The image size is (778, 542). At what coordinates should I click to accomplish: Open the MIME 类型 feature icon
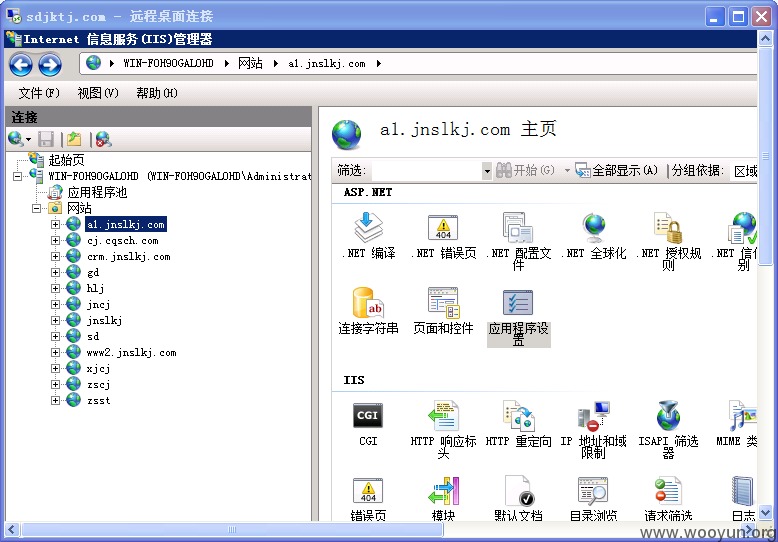pyautogui.click(x=742, y=415)
